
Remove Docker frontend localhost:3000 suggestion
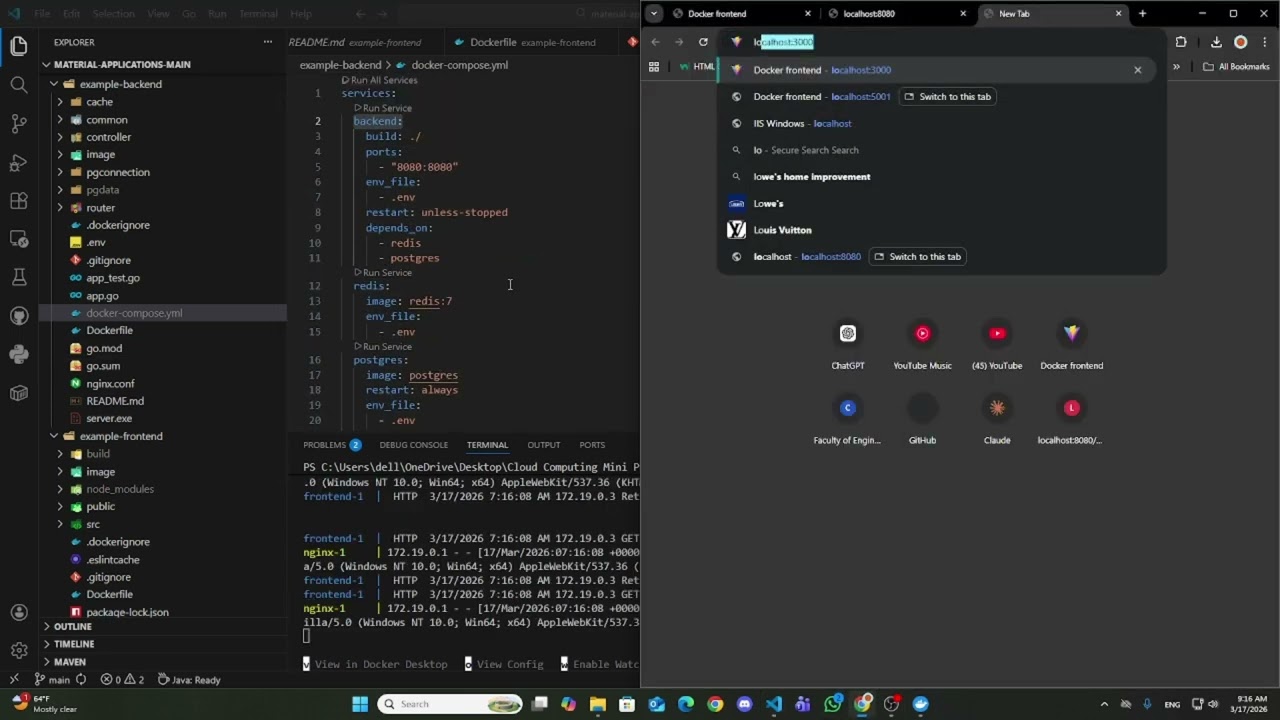click(1137, 70)
